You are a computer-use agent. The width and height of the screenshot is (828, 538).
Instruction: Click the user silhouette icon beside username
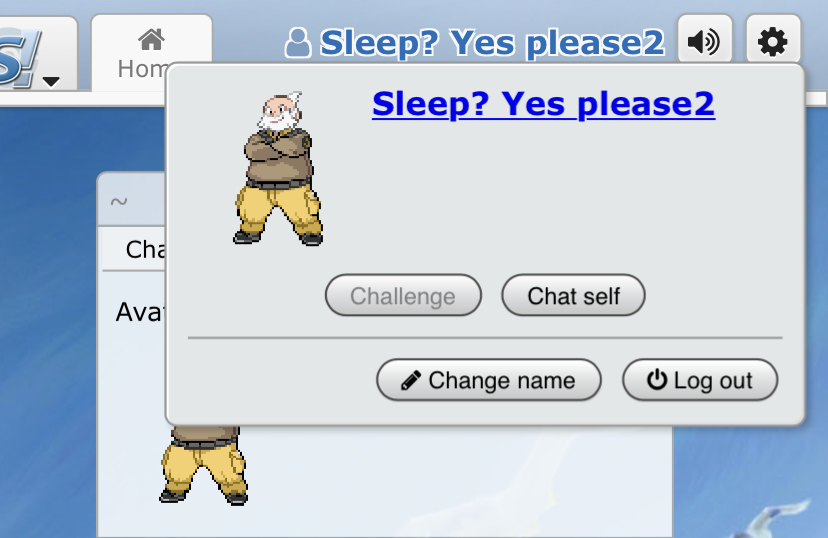pos(298,42)
